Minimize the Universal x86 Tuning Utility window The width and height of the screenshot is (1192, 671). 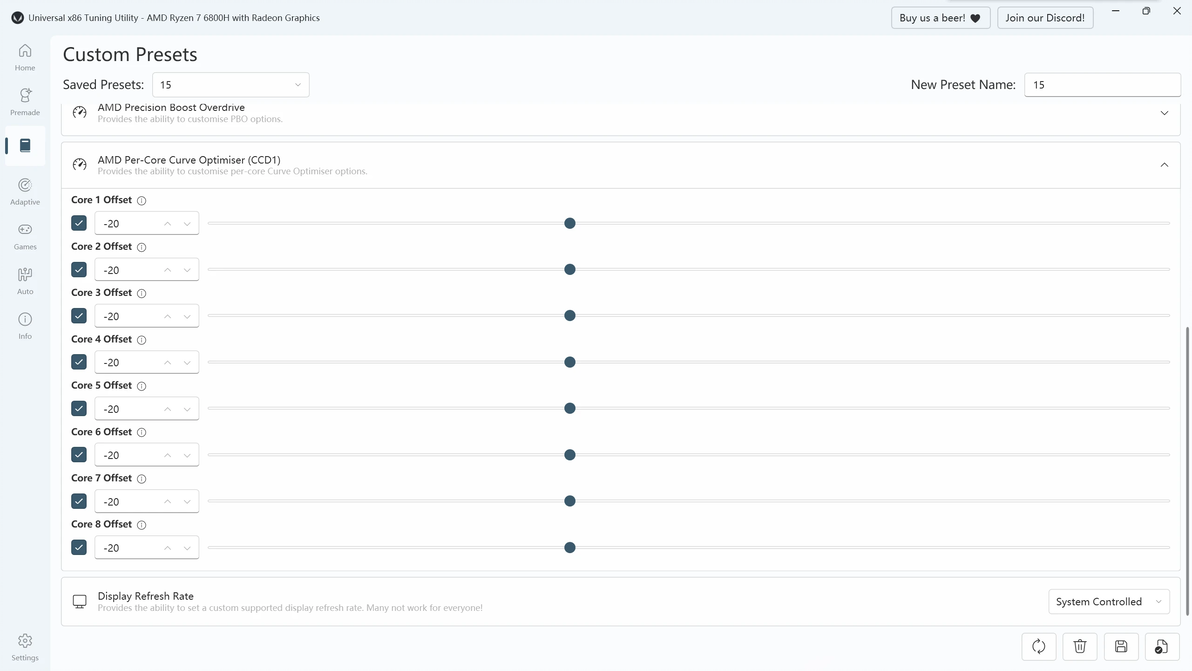(1115, 11)
